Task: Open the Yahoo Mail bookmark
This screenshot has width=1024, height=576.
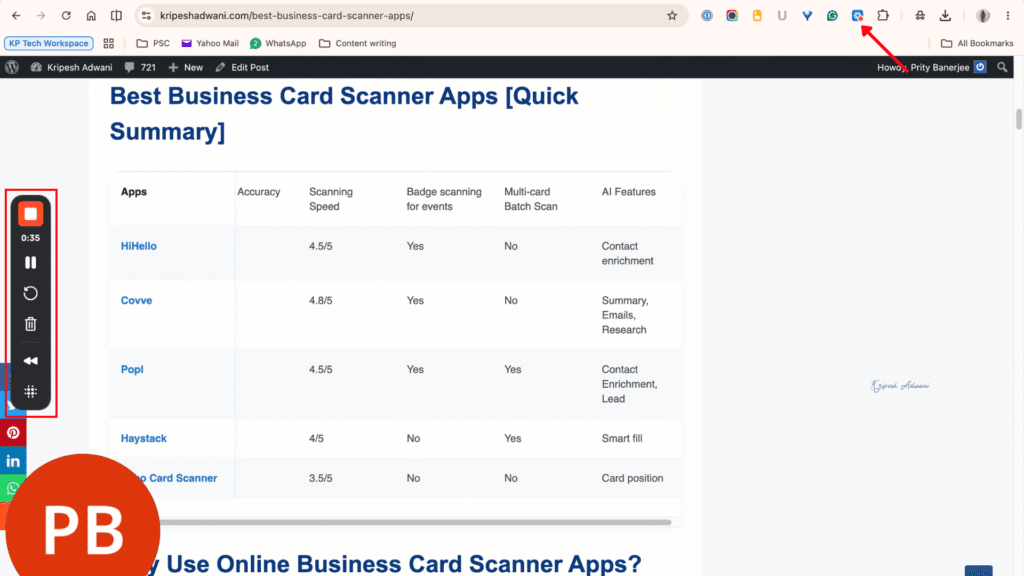Action: (x=210, y=43)
